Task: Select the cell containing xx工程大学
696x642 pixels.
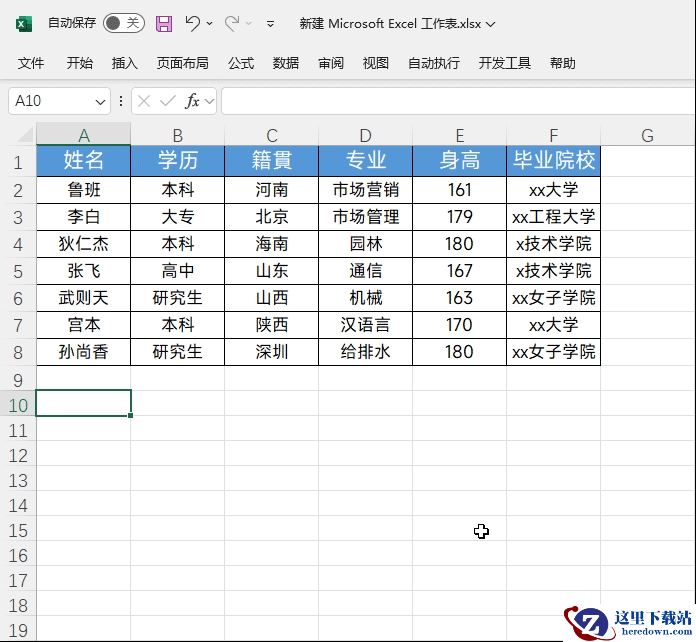Action: (554, 217)
